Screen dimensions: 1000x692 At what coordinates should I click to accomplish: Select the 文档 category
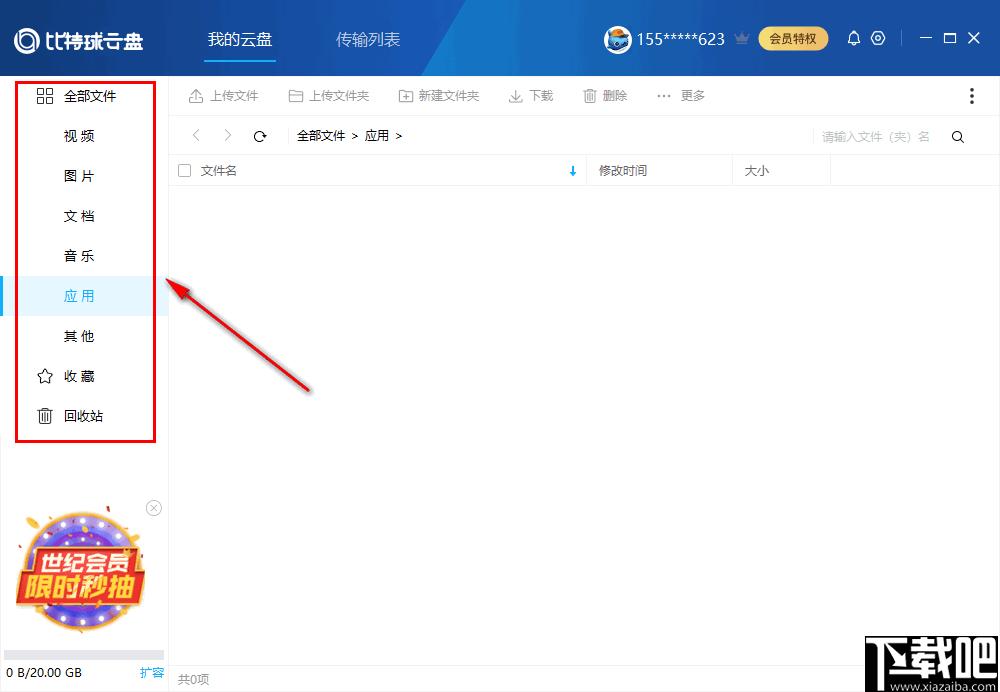[x=79, y=216]
